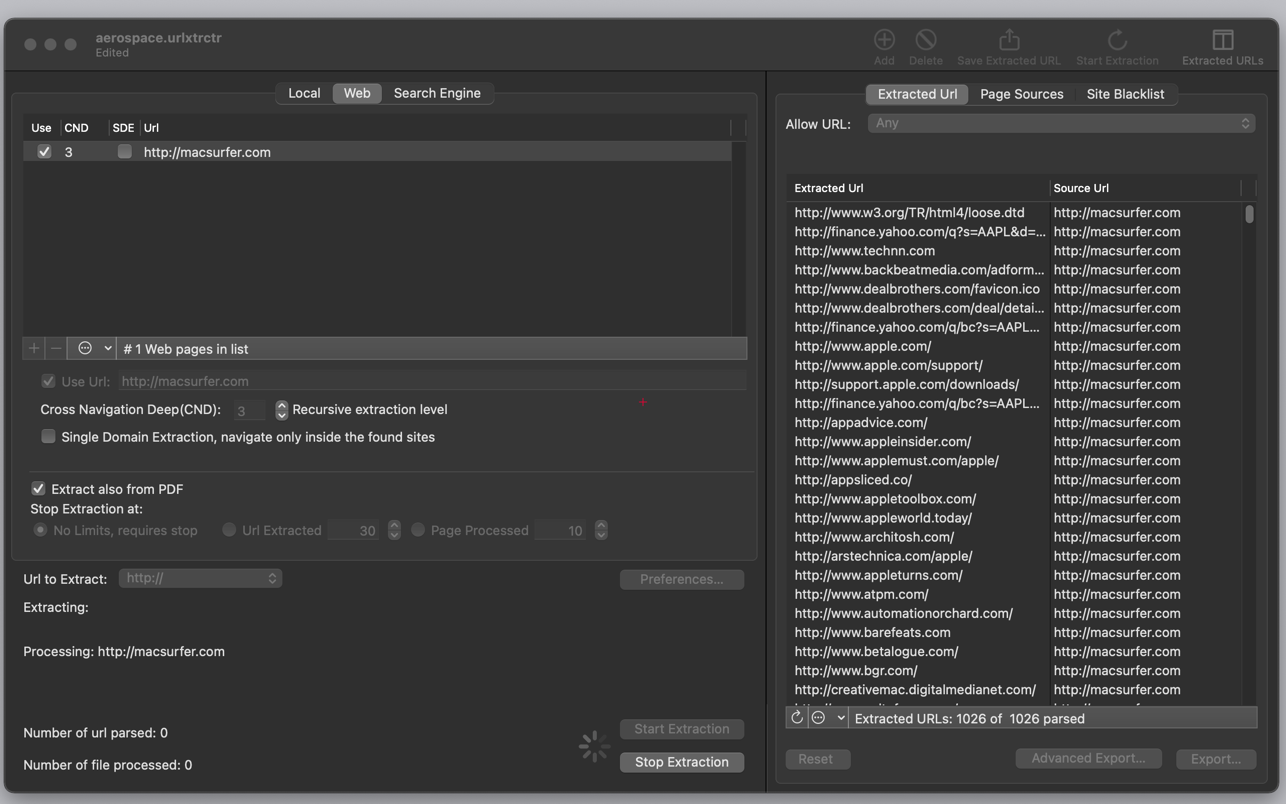Viewport: 1286px width, 804px height.
Task: Click the extracted URLs list scrollbar
Action: click(1249, 214)
